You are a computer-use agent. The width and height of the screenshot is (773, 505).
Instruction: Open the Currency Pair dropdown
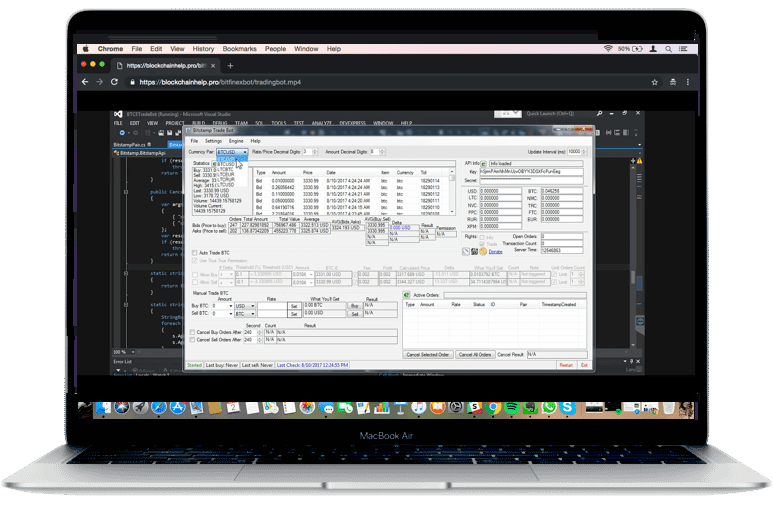[232, 152]
